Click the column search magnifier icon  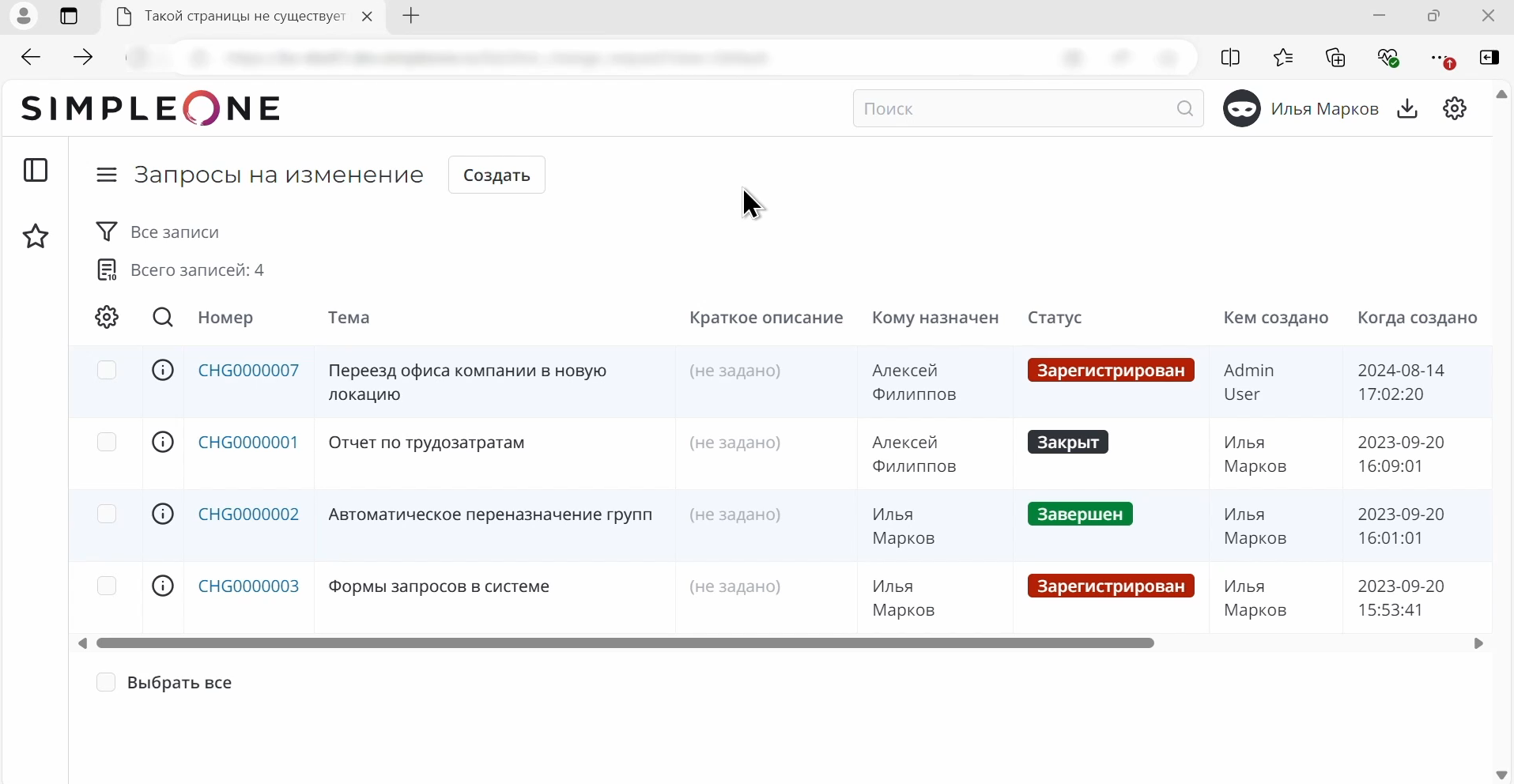(163, 318)
